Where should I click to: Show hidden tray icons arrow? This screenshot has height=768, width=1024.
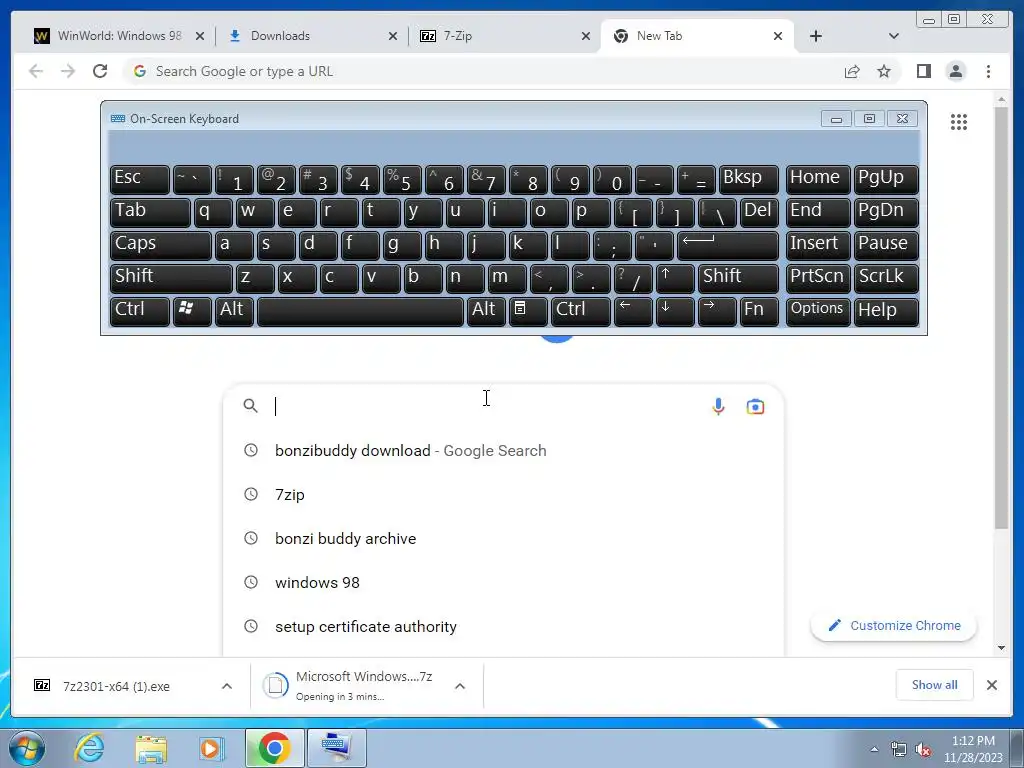click(x=874, y=749)
